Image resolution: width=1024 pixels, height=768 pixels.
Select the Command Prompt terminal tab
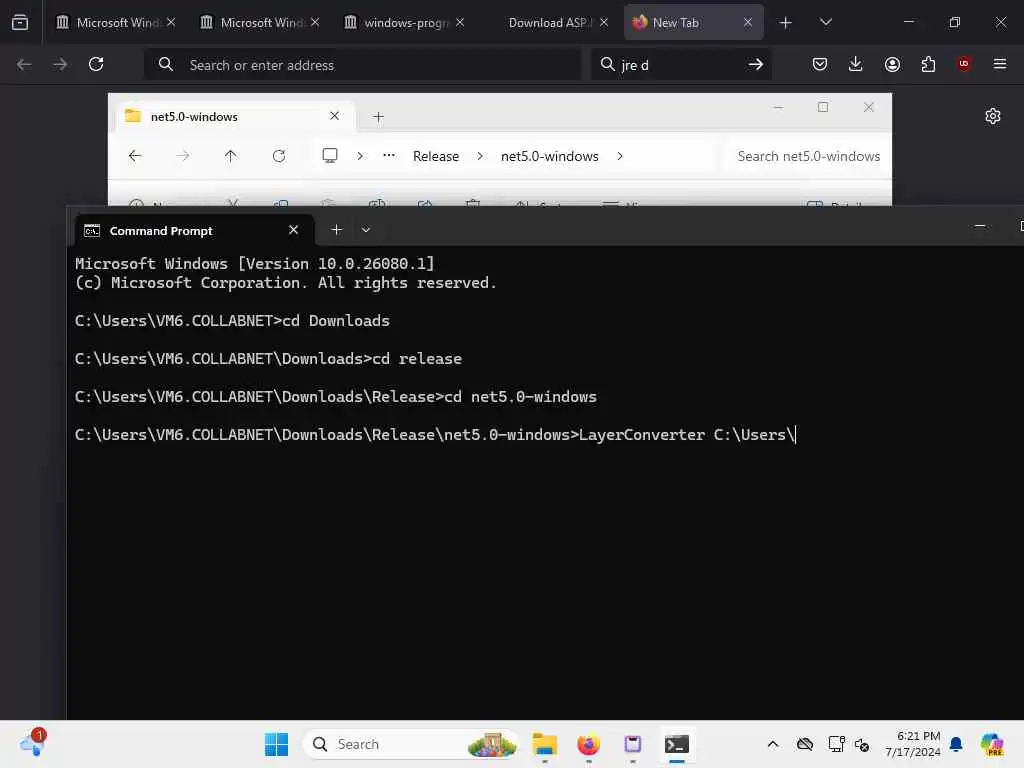pyautogui.click(x=195, y=231)
